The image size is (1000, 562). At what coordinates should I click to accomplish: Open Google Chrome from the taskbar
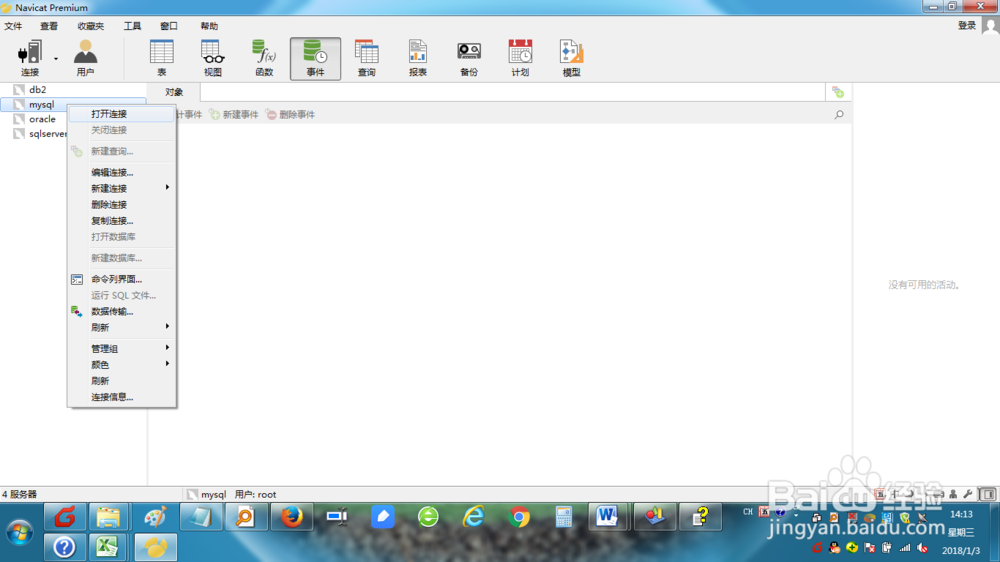[519, 517]
